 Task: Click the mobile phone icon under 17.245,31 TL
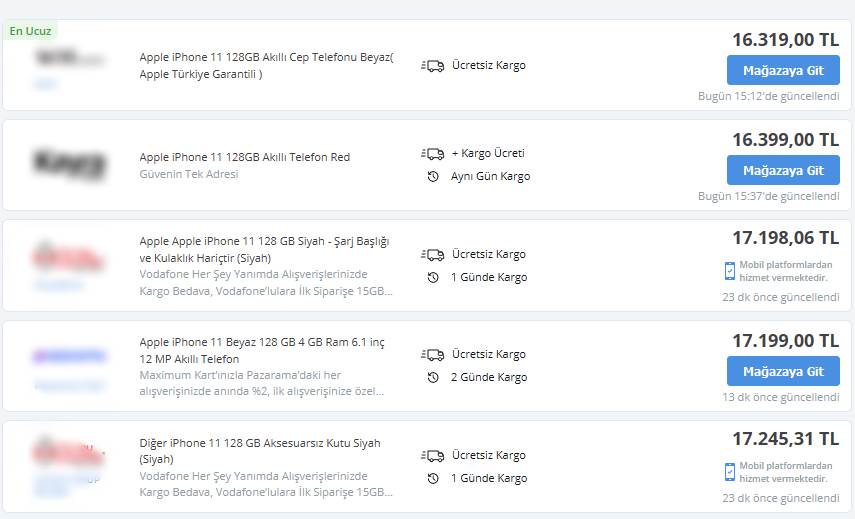pos(730,472)
